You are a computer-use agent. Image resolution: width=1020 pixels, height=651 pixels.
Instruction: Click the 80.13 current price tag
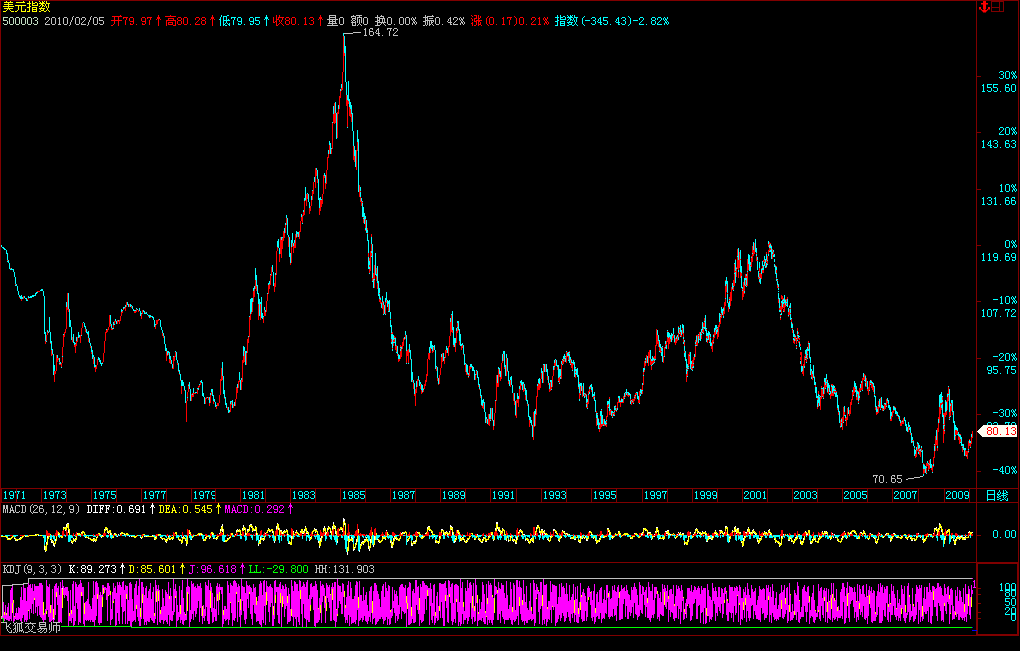tap(1000, 431)
